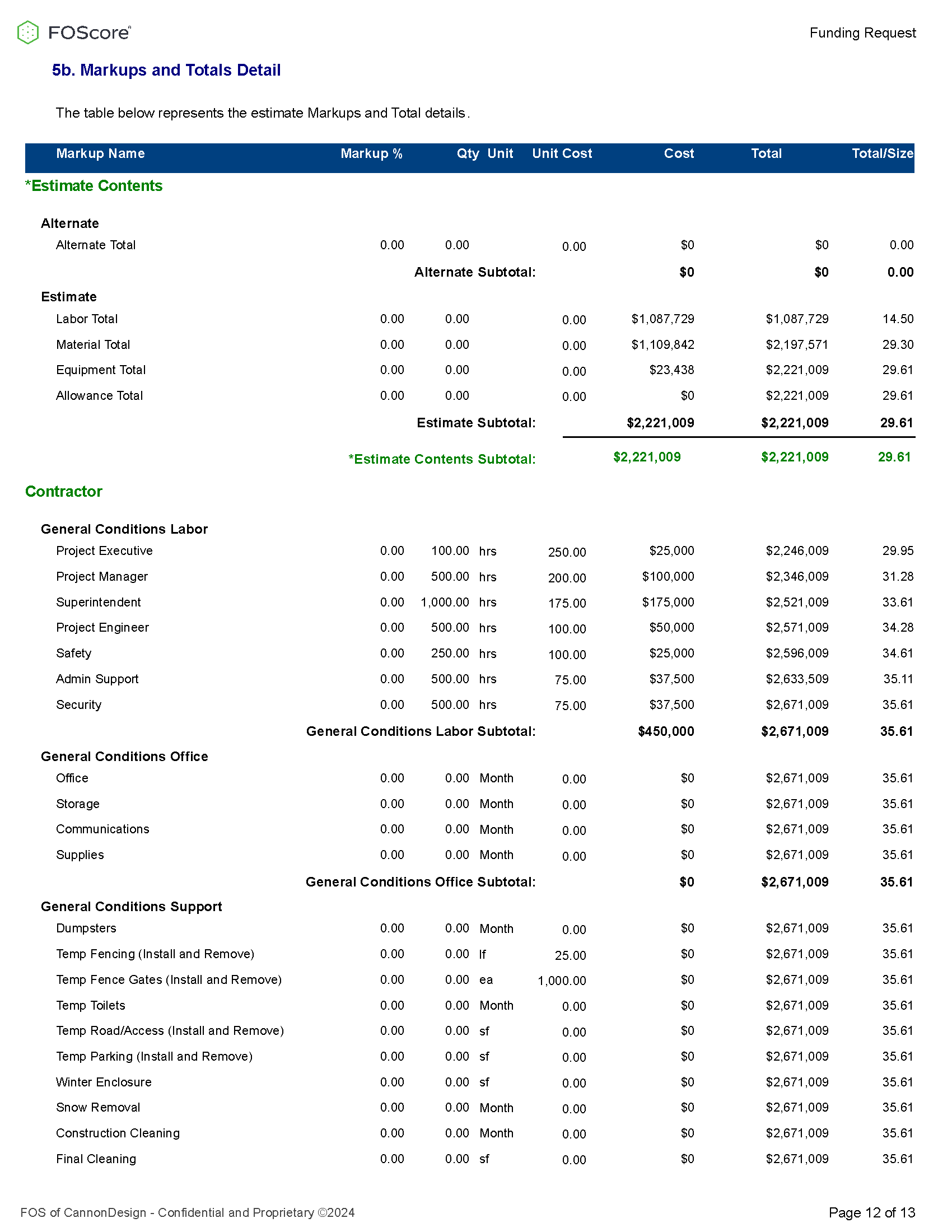Select the '*Estimate Contents' section heading
This screenshot has height=1232, width=952.
[x=94, y=185]
